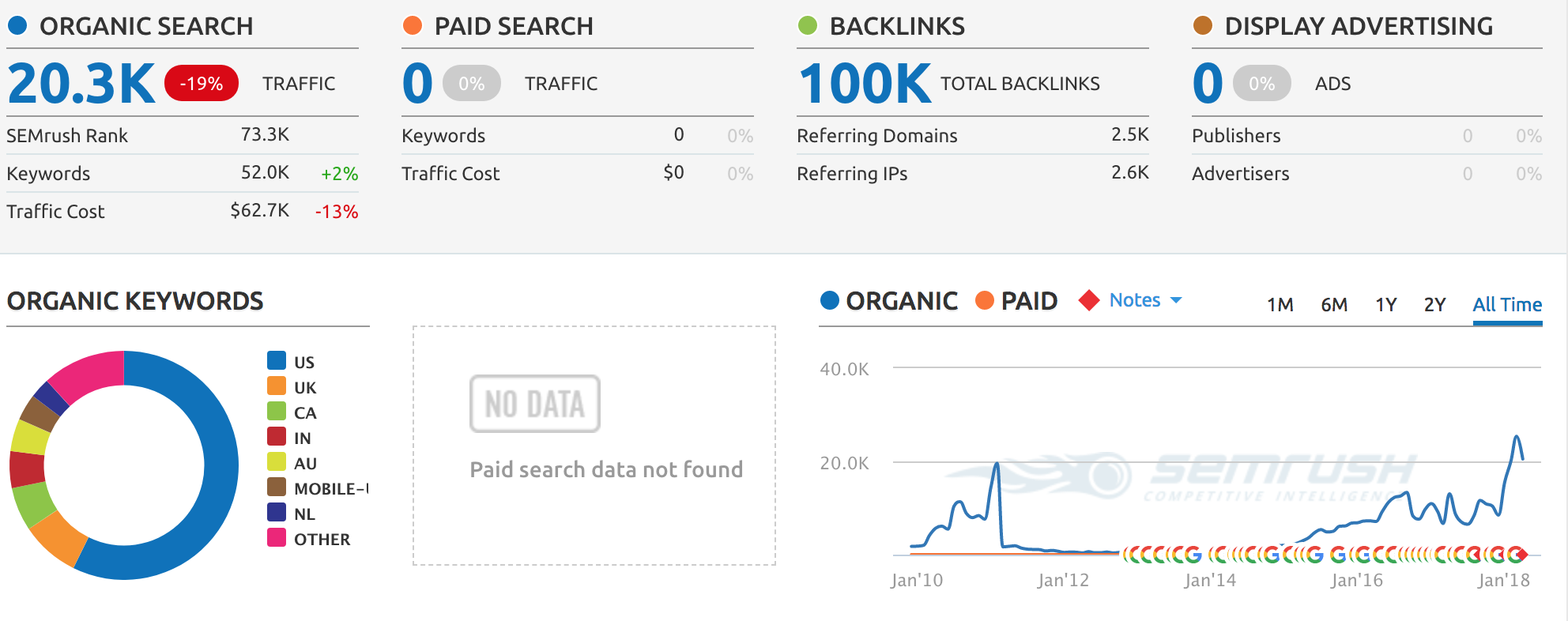Open the ORGANIC KEYWORDS section heading

point(135,301)
